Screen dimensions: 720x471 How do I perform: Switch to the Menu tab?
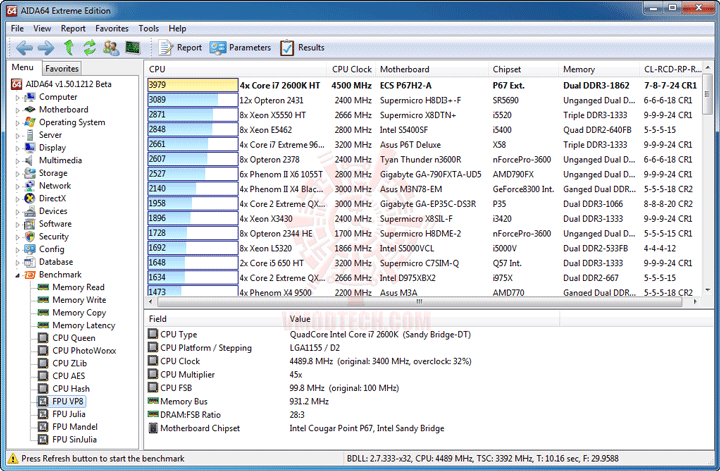coord(22,67)
